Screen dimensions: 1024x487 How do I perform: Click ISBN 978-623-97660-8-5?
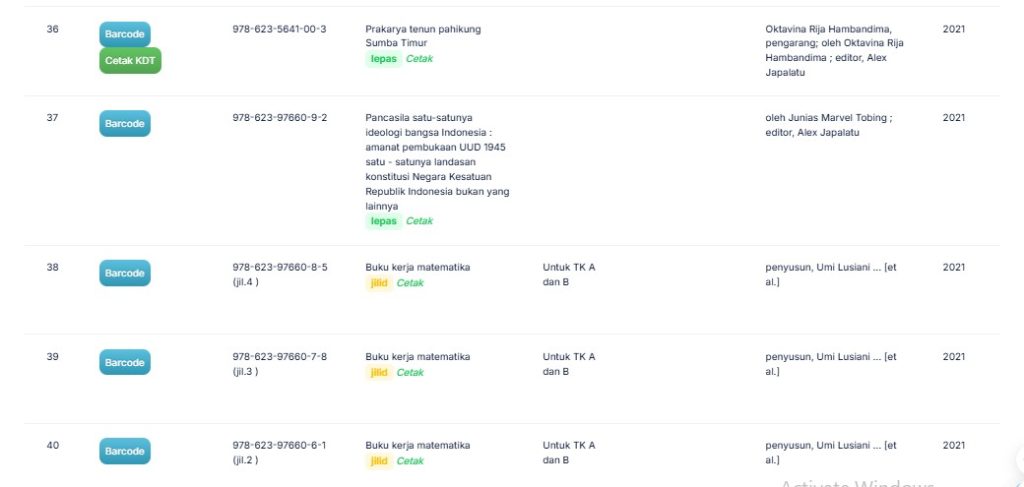pyautogui.click(x=279, y=267)
